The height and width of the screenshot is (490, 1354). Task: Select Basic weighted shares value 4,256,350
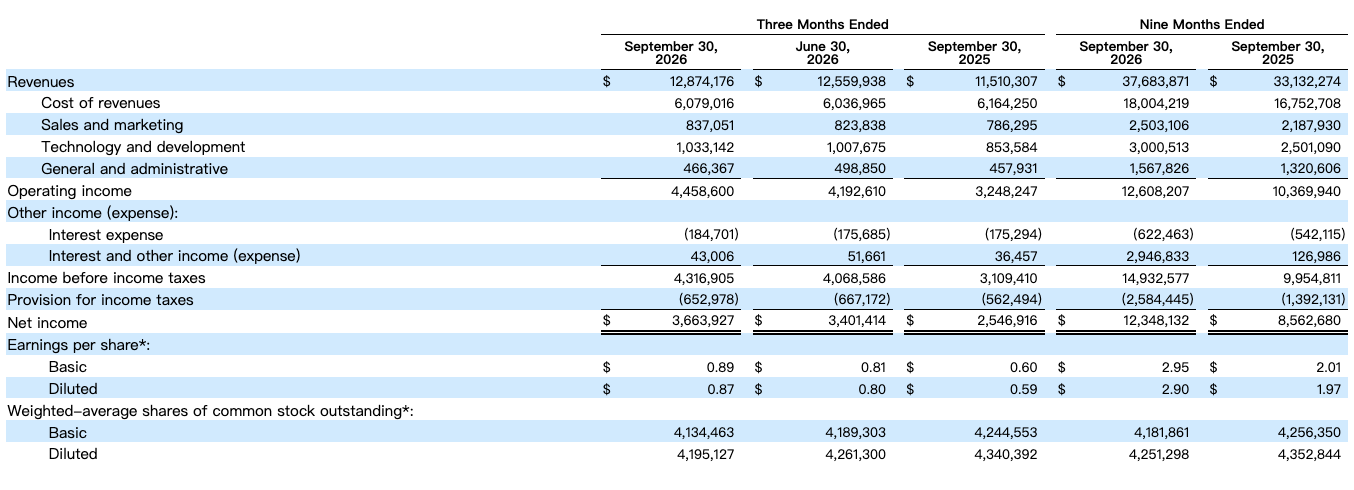point(1309,433)
